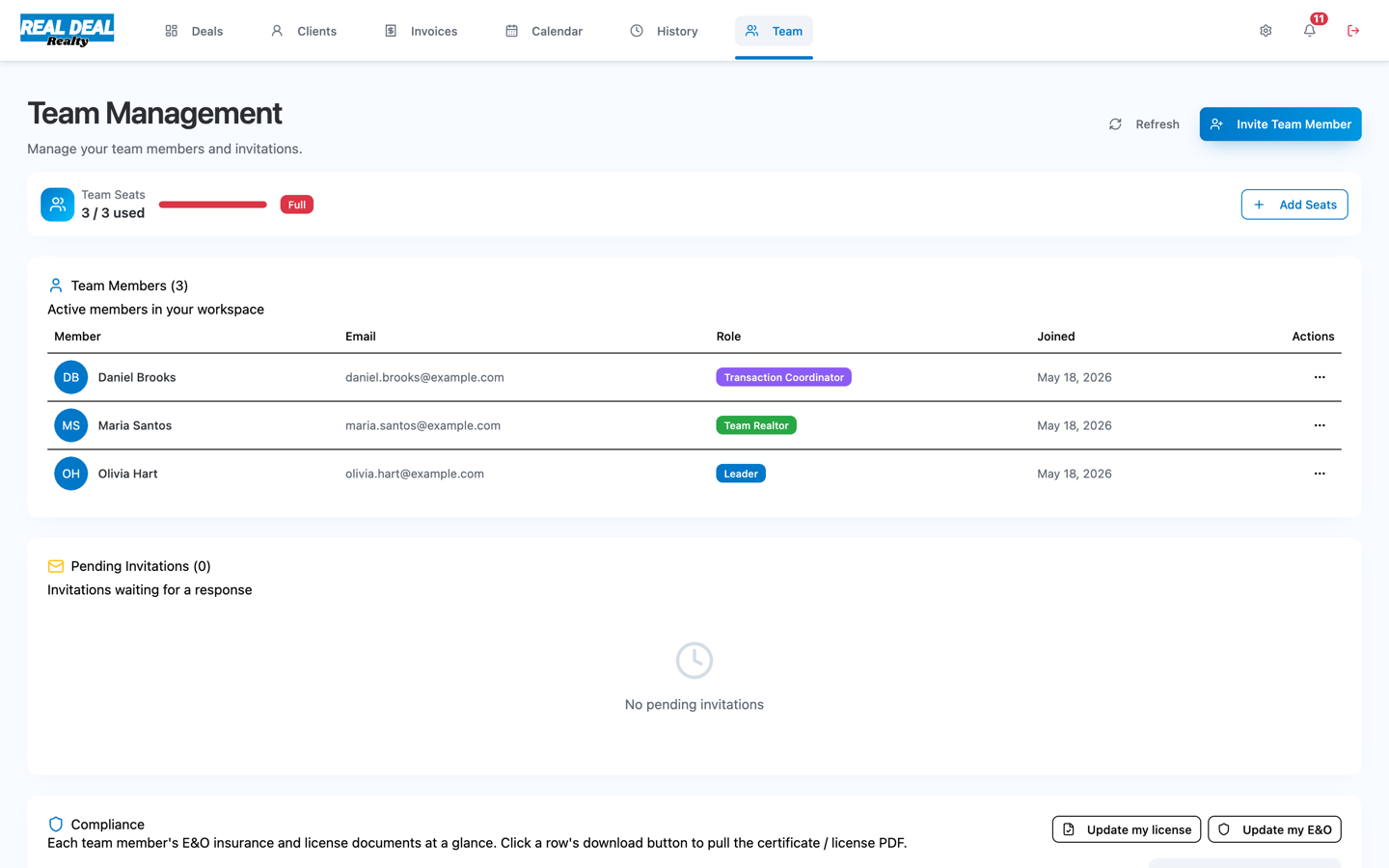View the History tab
Viewport: 1389px width, 868px height.
664,31
